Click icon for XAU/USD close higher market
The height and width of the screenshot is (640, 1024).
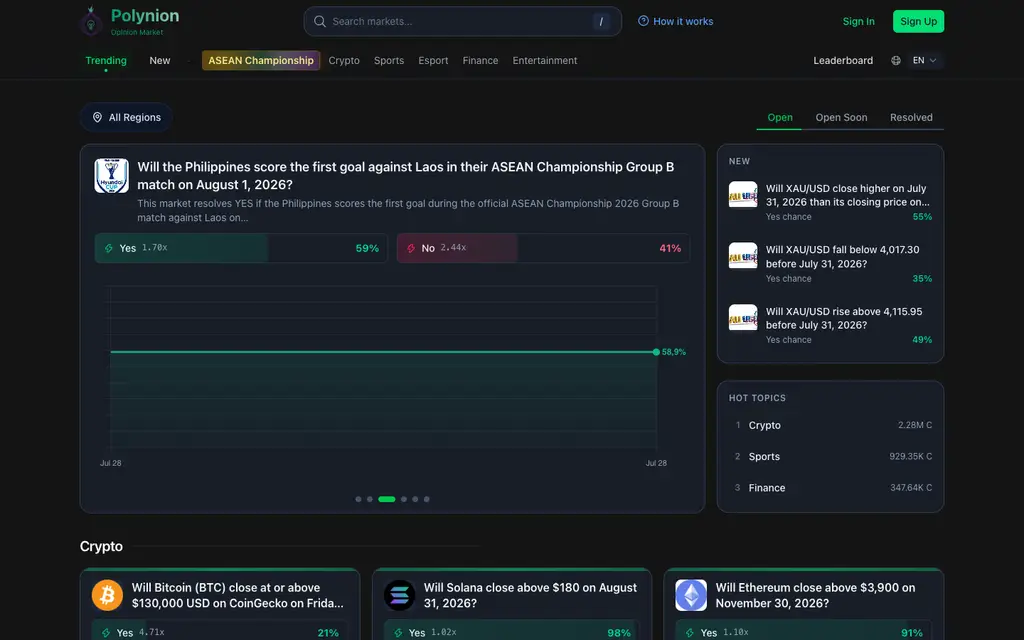[x=743, y=195]
